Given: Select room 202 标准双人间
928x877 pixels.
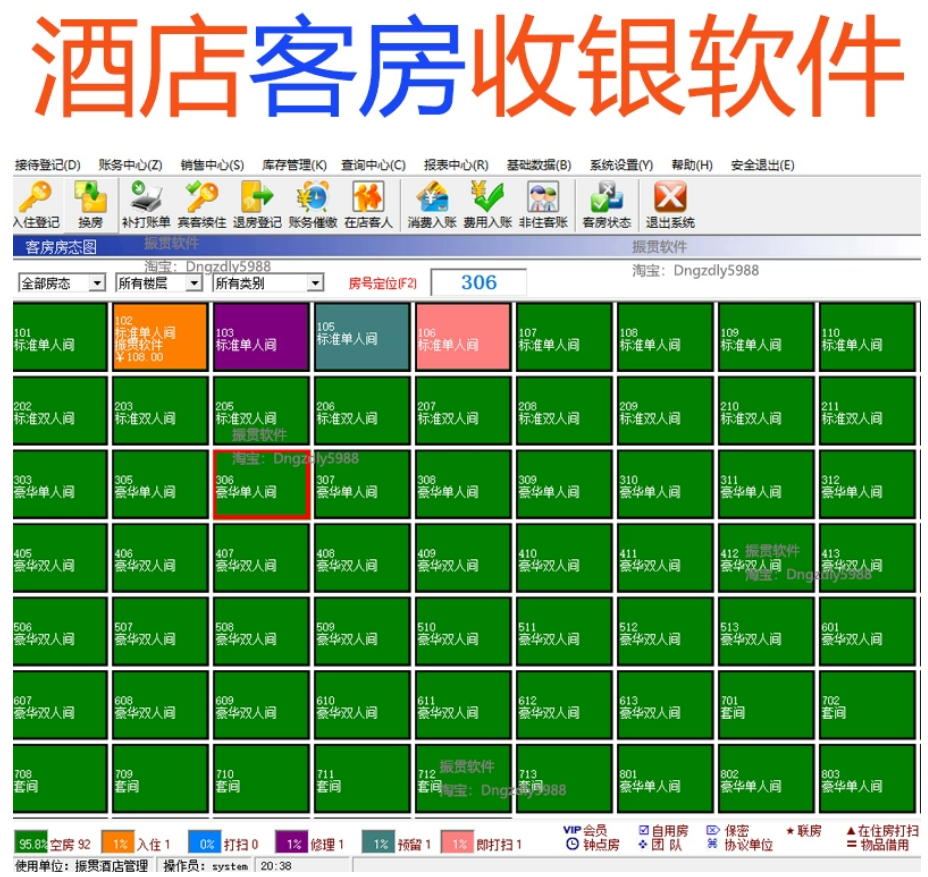Looking at the screenshot, I should pos(60,411).
